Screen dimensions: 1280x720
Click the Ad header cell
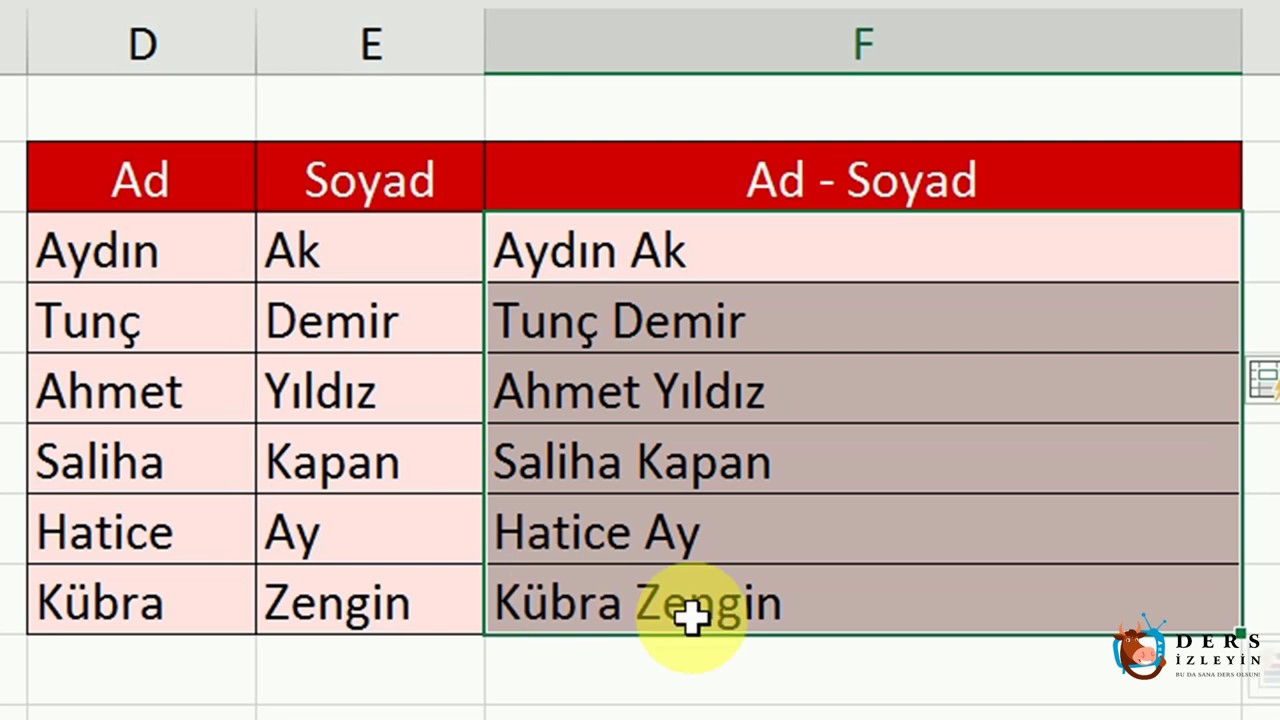click(142, 177)
